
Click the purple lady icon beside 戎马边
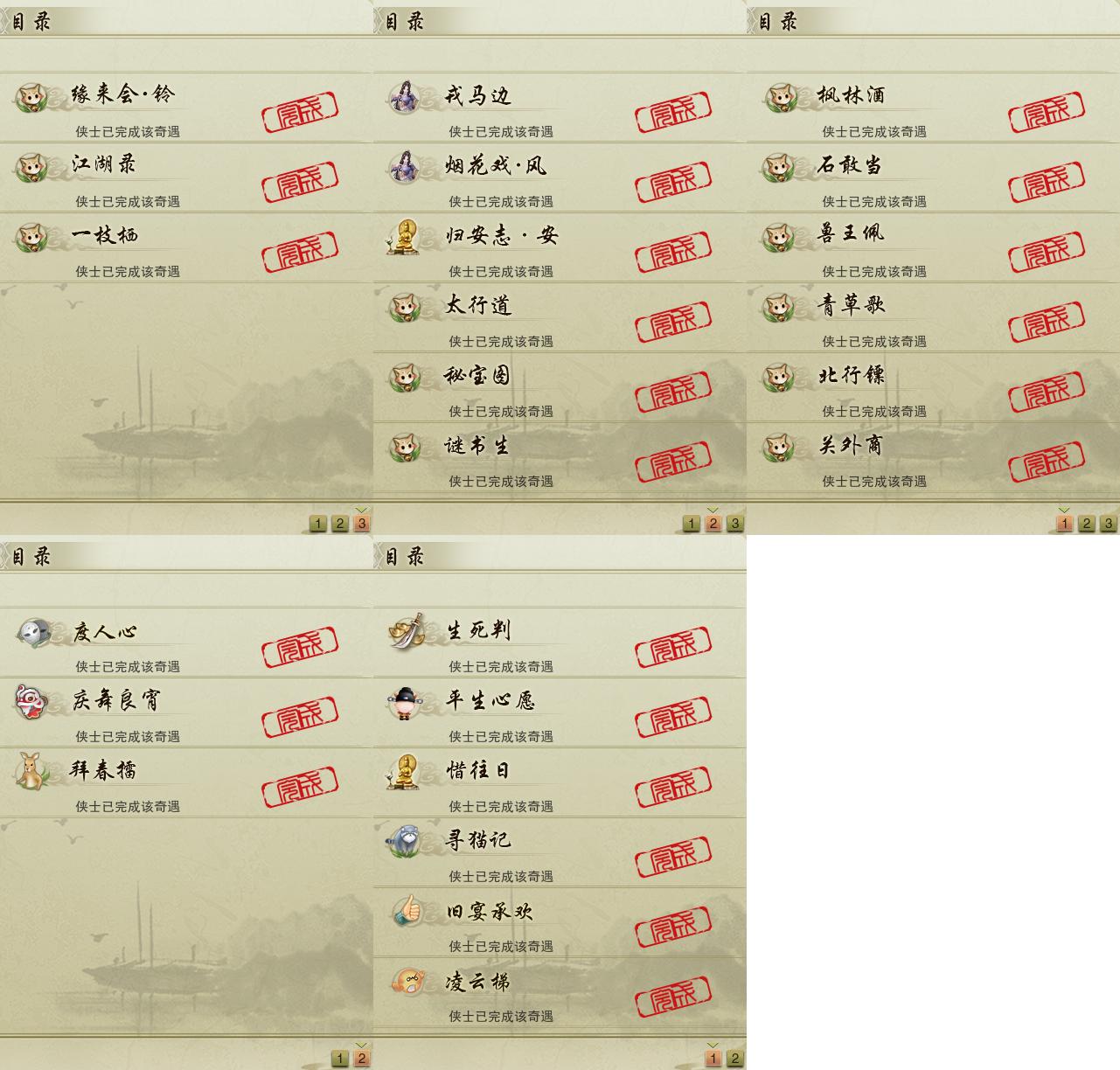[404, 96]
